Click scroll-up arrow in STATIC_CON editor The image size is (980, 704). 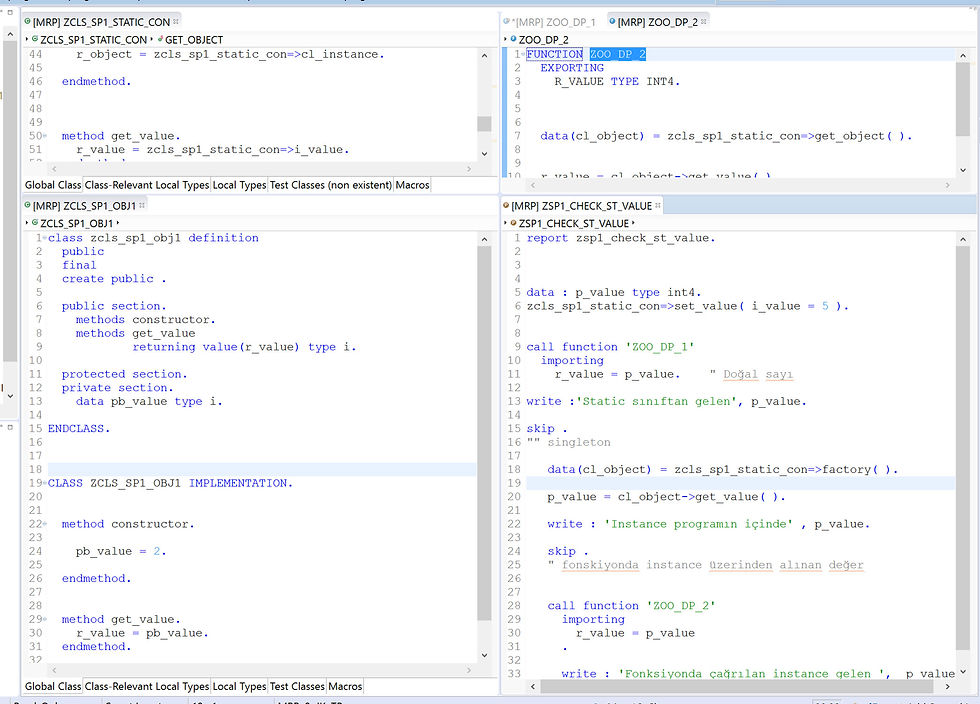(x=484, y=56)
